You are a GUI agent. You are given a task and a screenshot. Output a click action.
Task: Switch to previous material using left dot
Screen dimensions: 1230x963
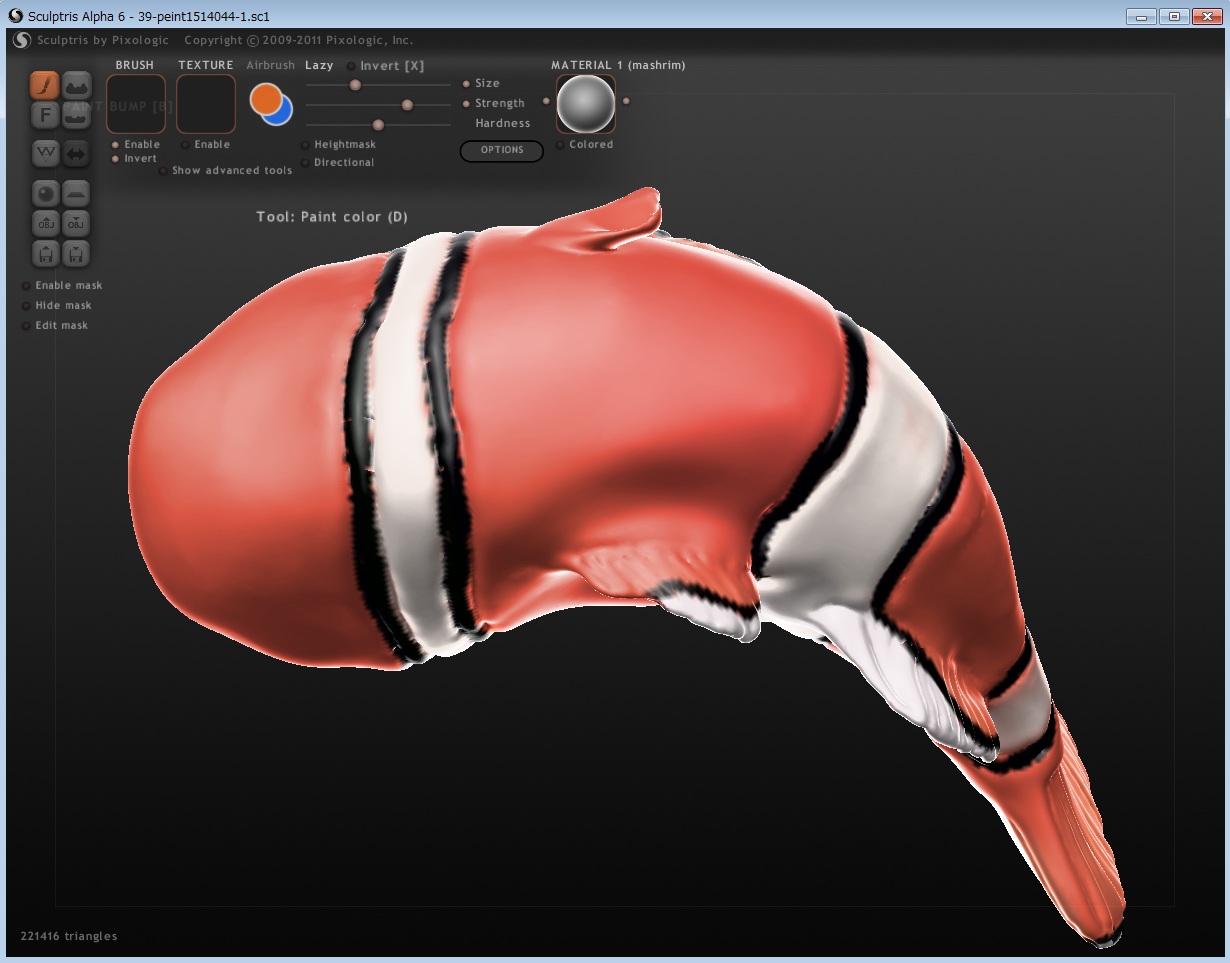[546, 101]
